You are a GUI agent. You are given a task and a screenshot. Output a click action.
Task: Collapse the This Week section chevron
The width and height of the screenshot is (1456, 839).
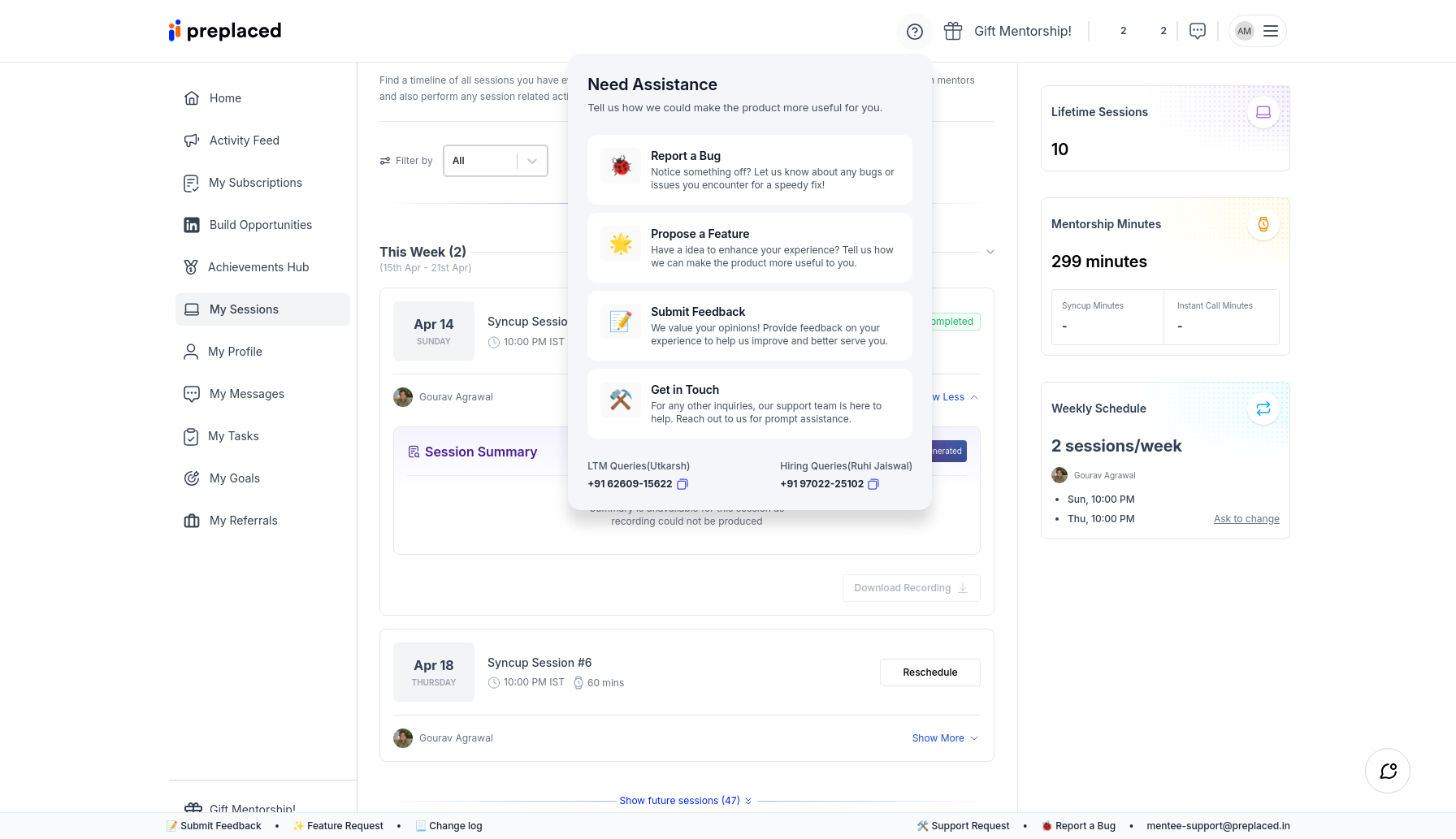(x=990, y=252)
